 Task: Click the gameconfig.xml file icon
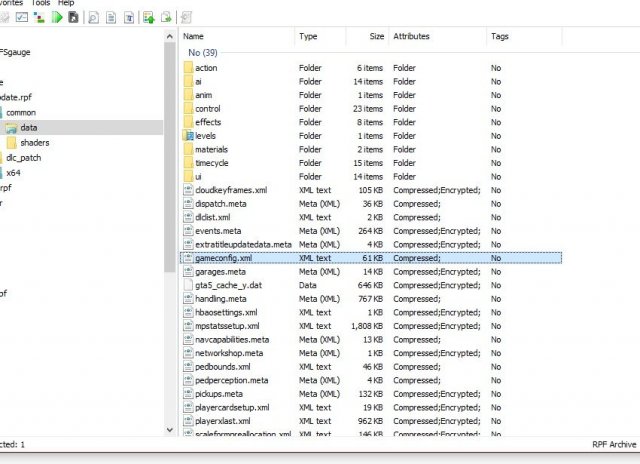click(x=188, y=258)
